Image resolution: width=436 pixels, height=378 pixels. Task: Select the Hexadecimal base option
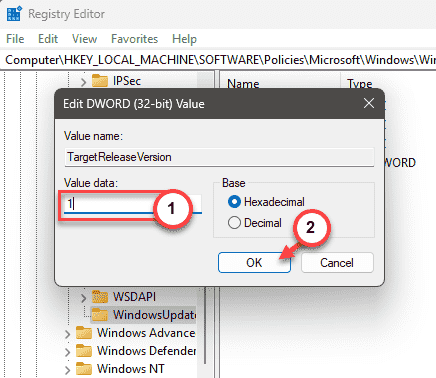(x=266, y=202)
